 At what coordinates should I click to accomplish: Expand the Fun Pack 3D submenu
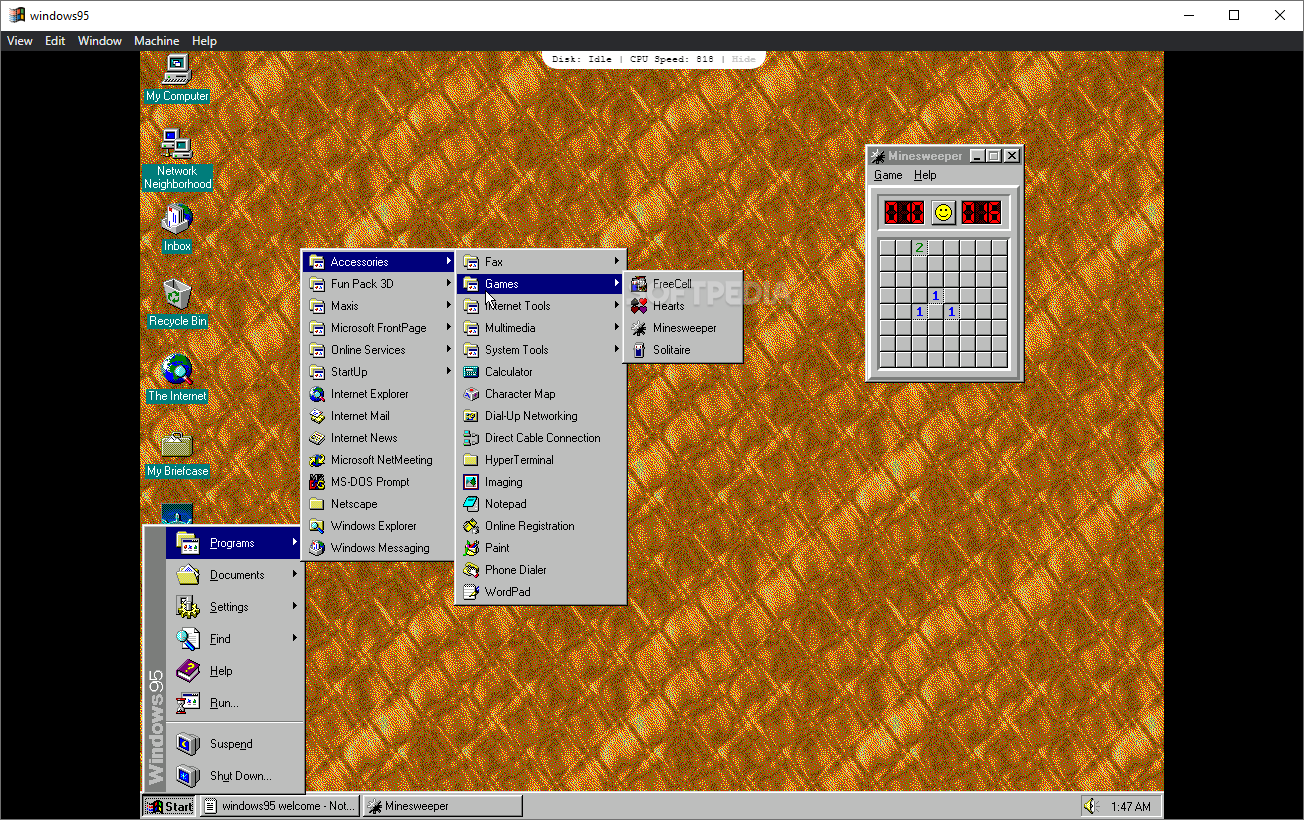click(379, 284)
